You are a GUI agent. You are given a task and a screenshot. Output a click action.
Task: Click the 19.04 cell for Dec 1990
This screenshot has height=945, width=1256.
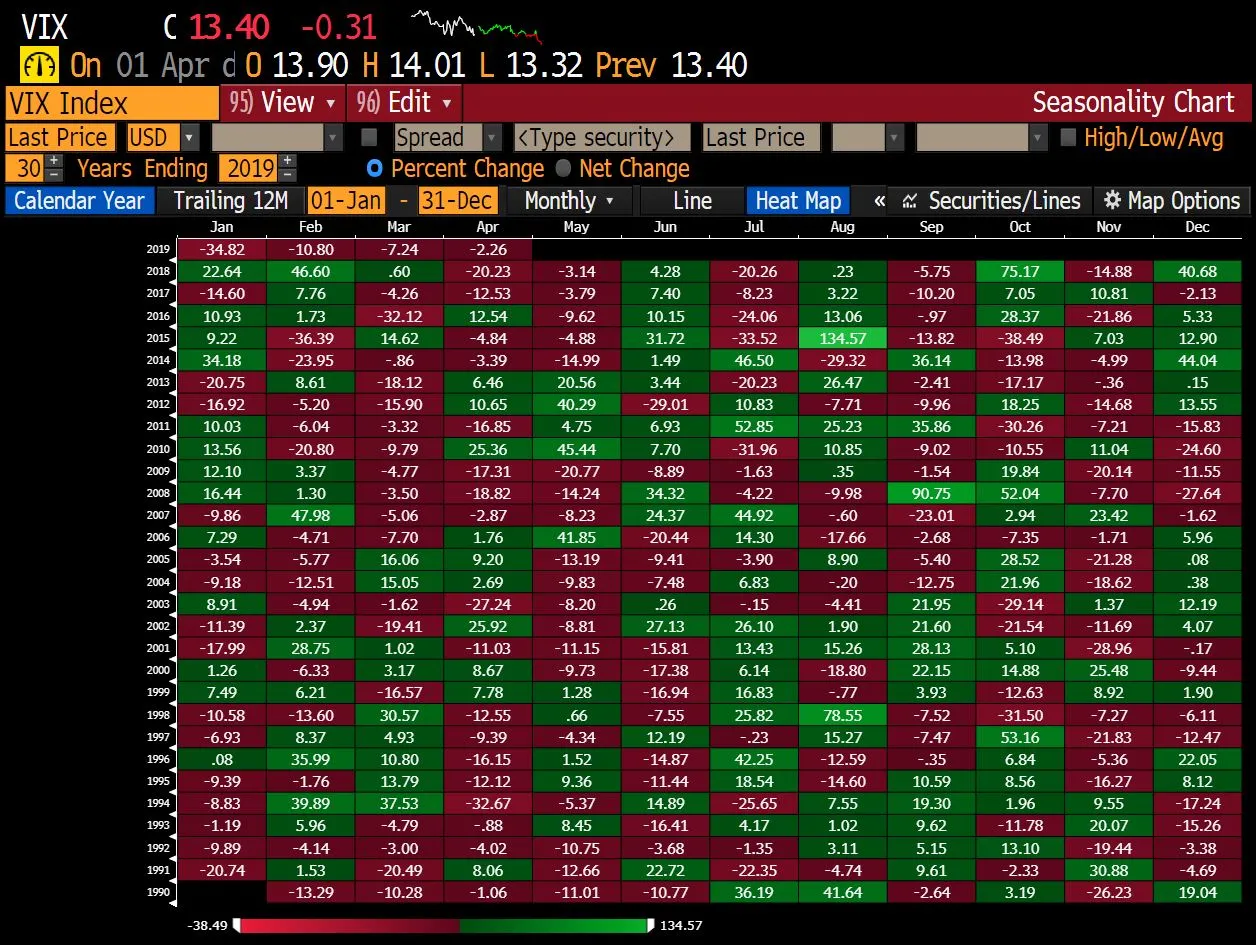click(1197, 892)
